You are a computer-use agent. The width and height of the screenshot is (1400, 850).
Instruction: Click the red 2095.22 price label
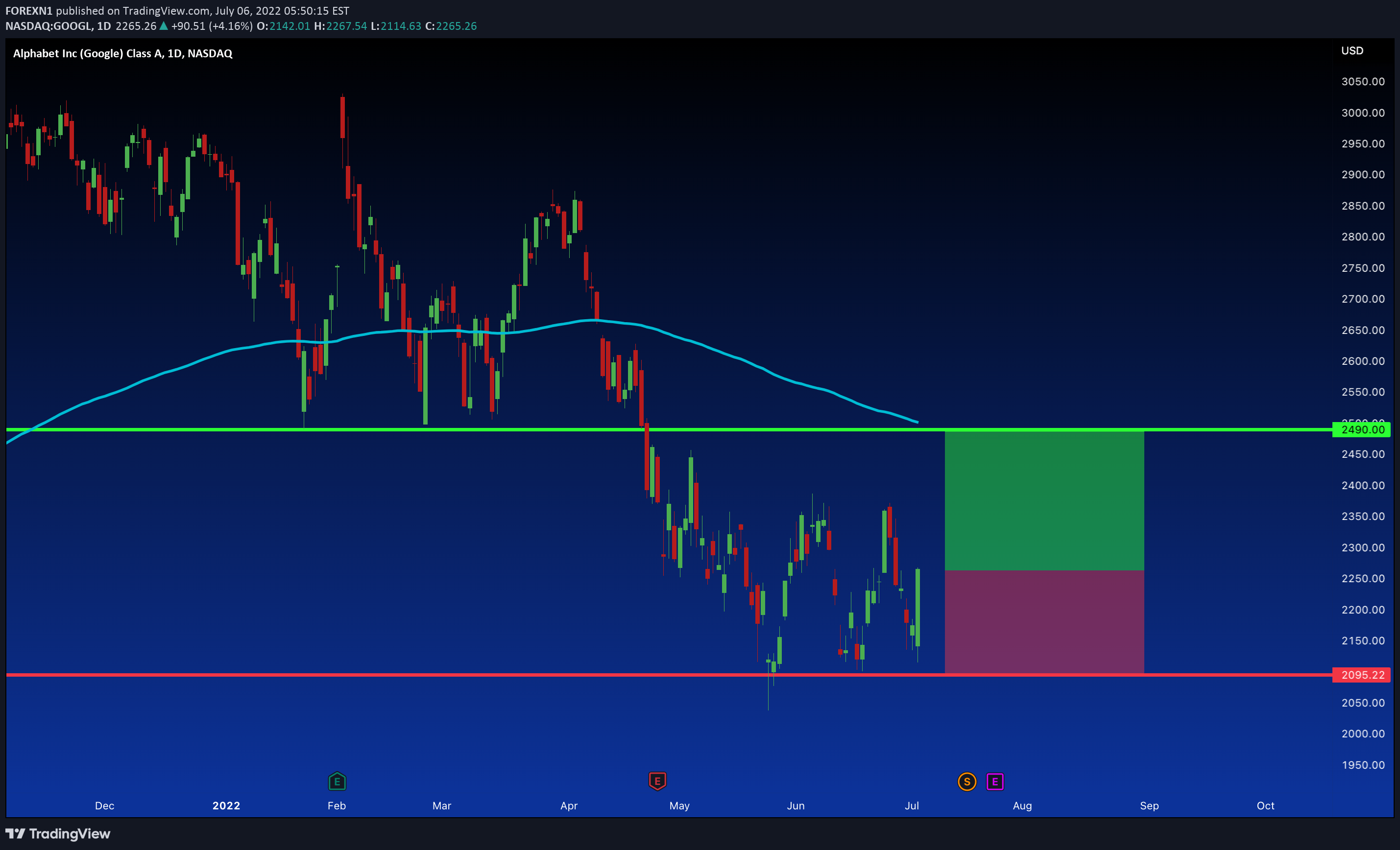click(x=1361, y=675)
